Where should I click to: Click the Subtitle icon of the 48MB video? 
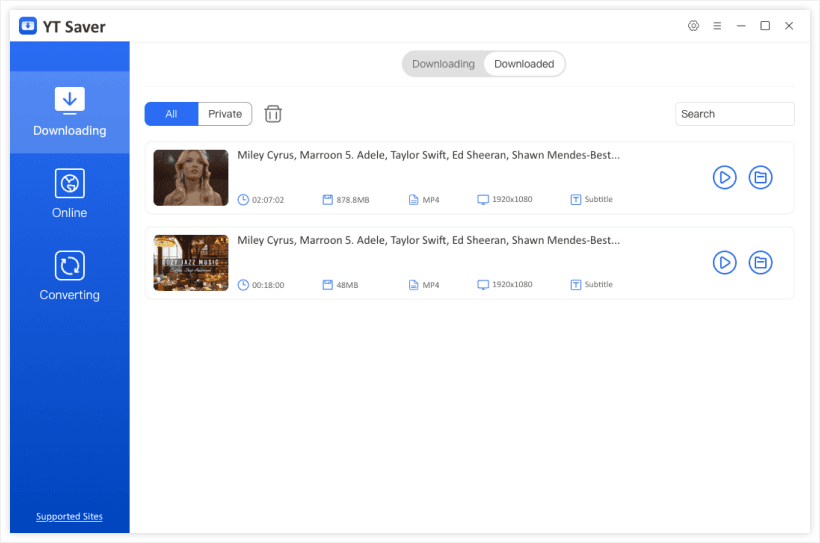pyautogui.click(x=575, y=285)
